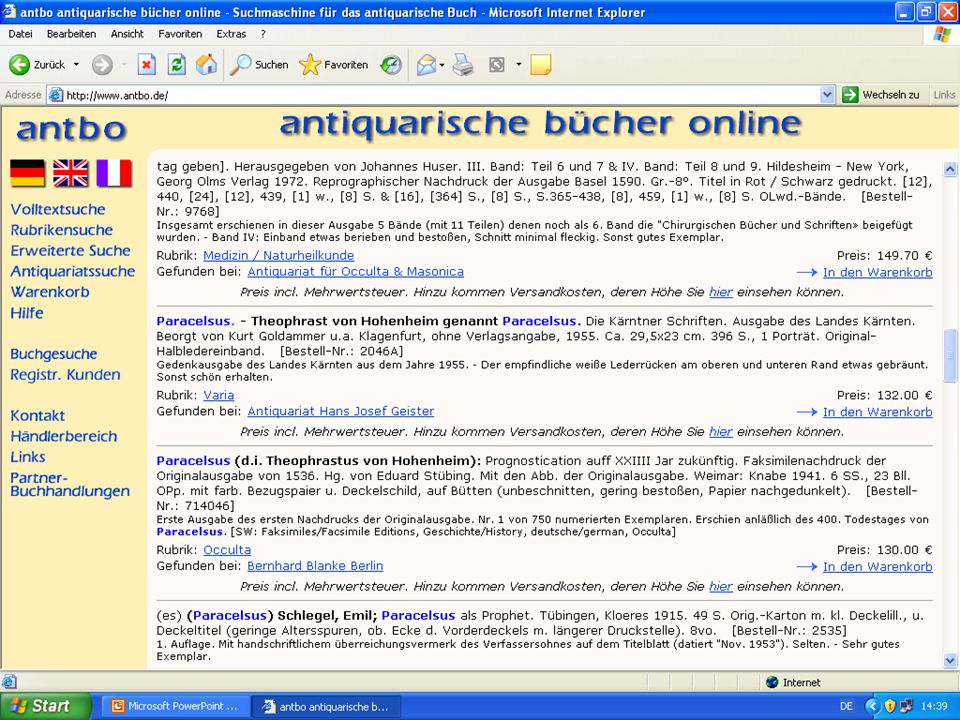Viewport: 960px width, 720px height.
Task: Click the vertical scrollbar thumb
Action: pos(950,356)
